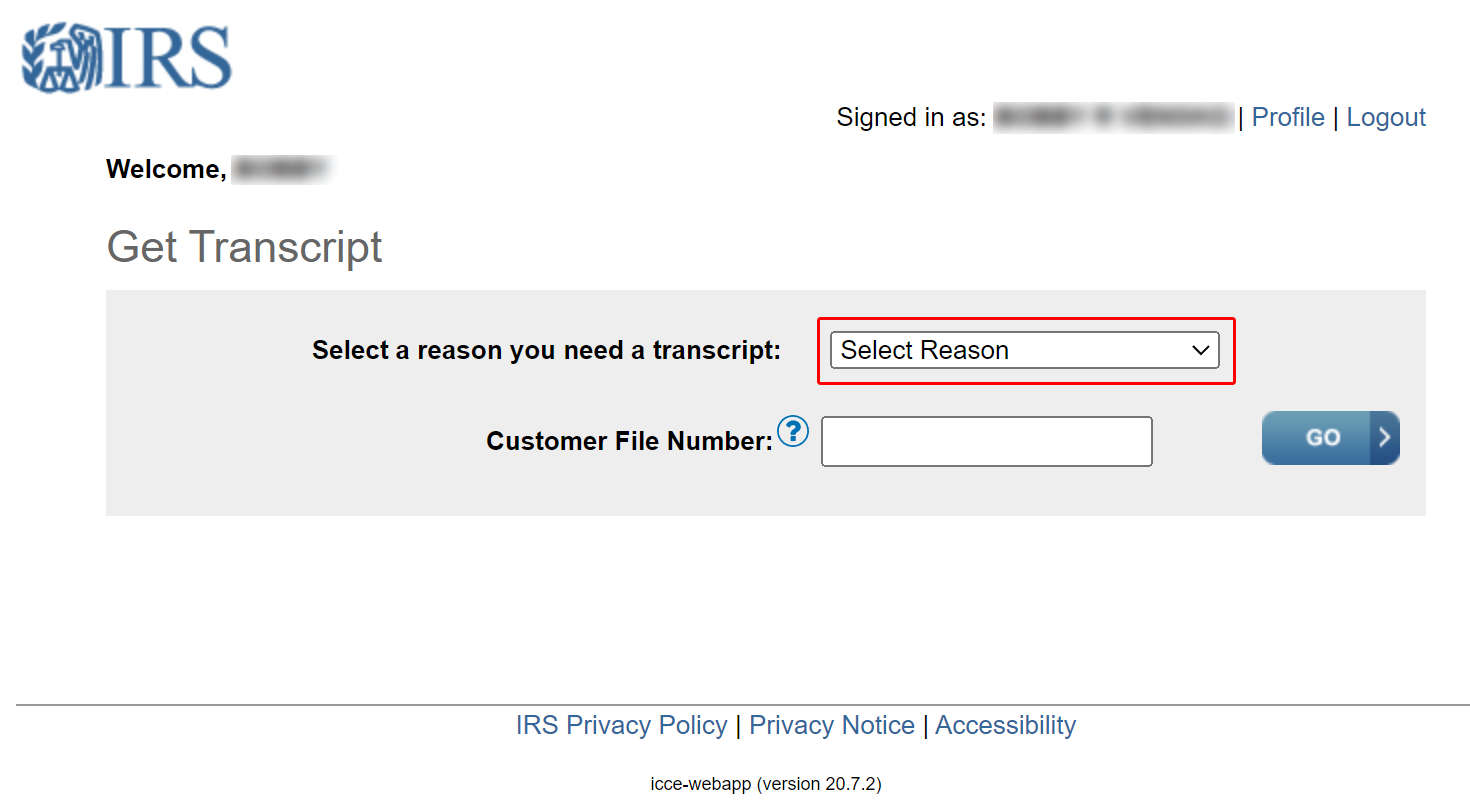The image size is (1470, 812).
Task: Click the arrow on the GO button
Action: click(x=1384, y=438)
